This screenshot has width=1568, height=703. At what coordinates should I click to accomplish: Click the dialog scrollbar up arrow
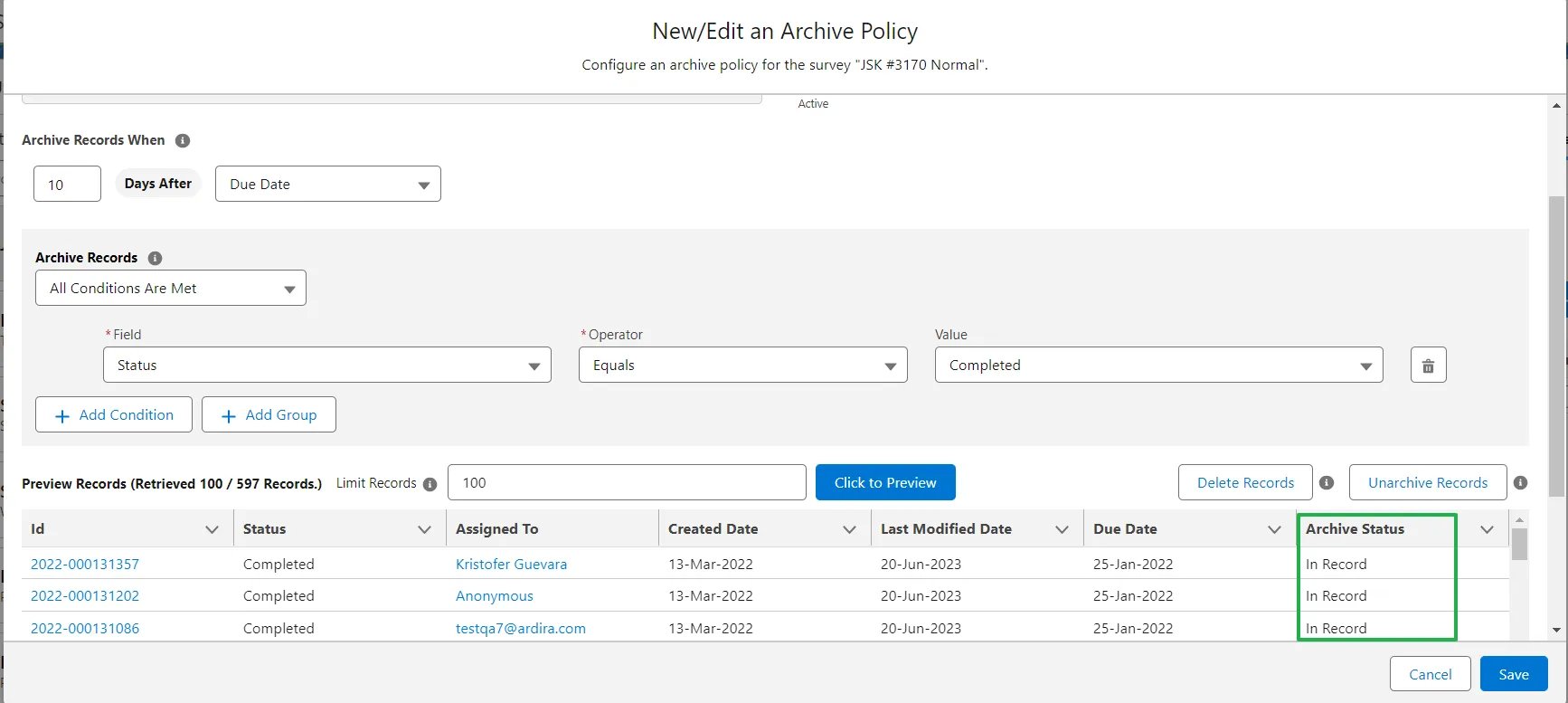coord(1556,105)
